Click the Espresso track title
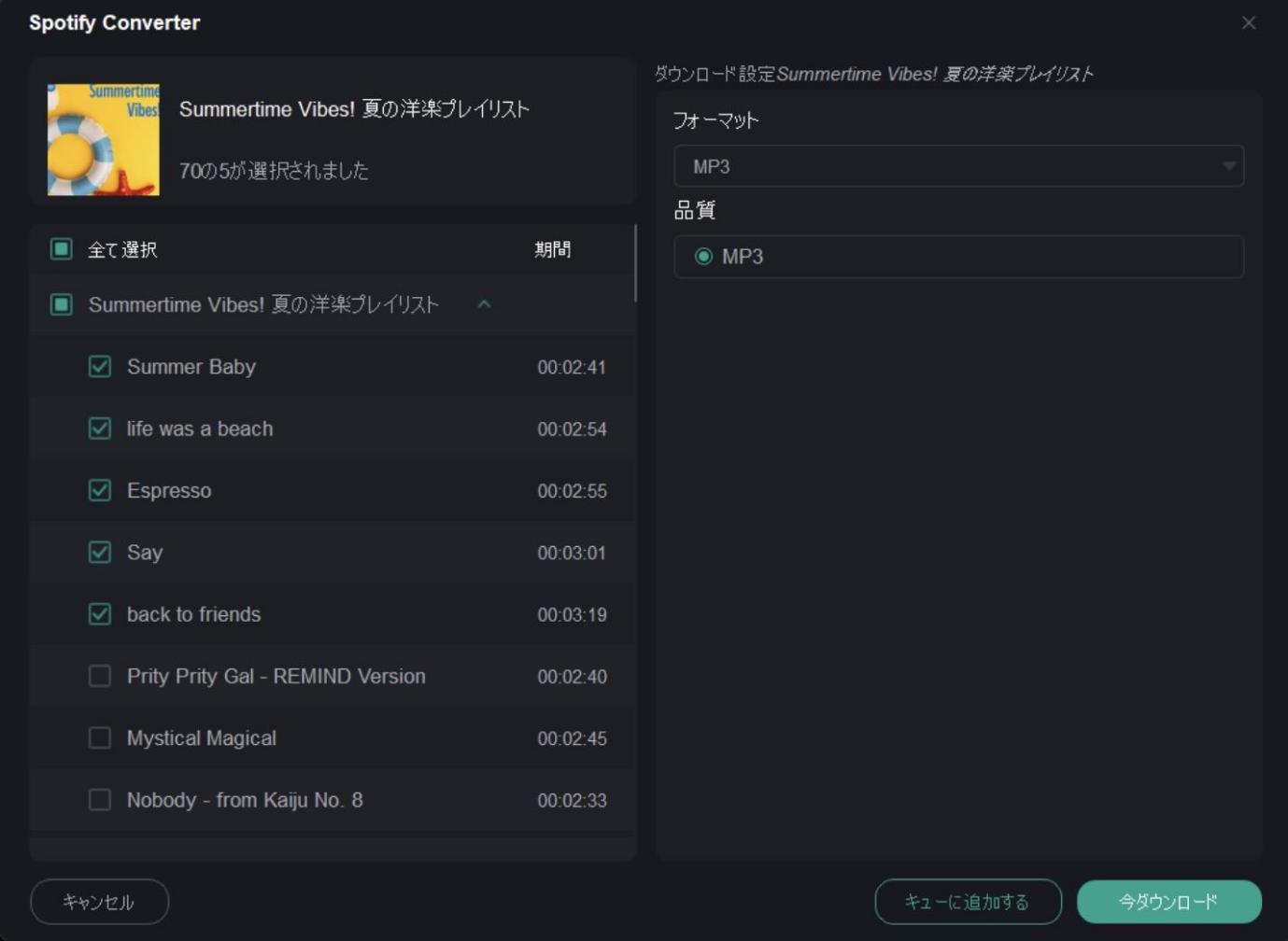The width and height of the screenshot is (1288, 941). pos(169,491)
